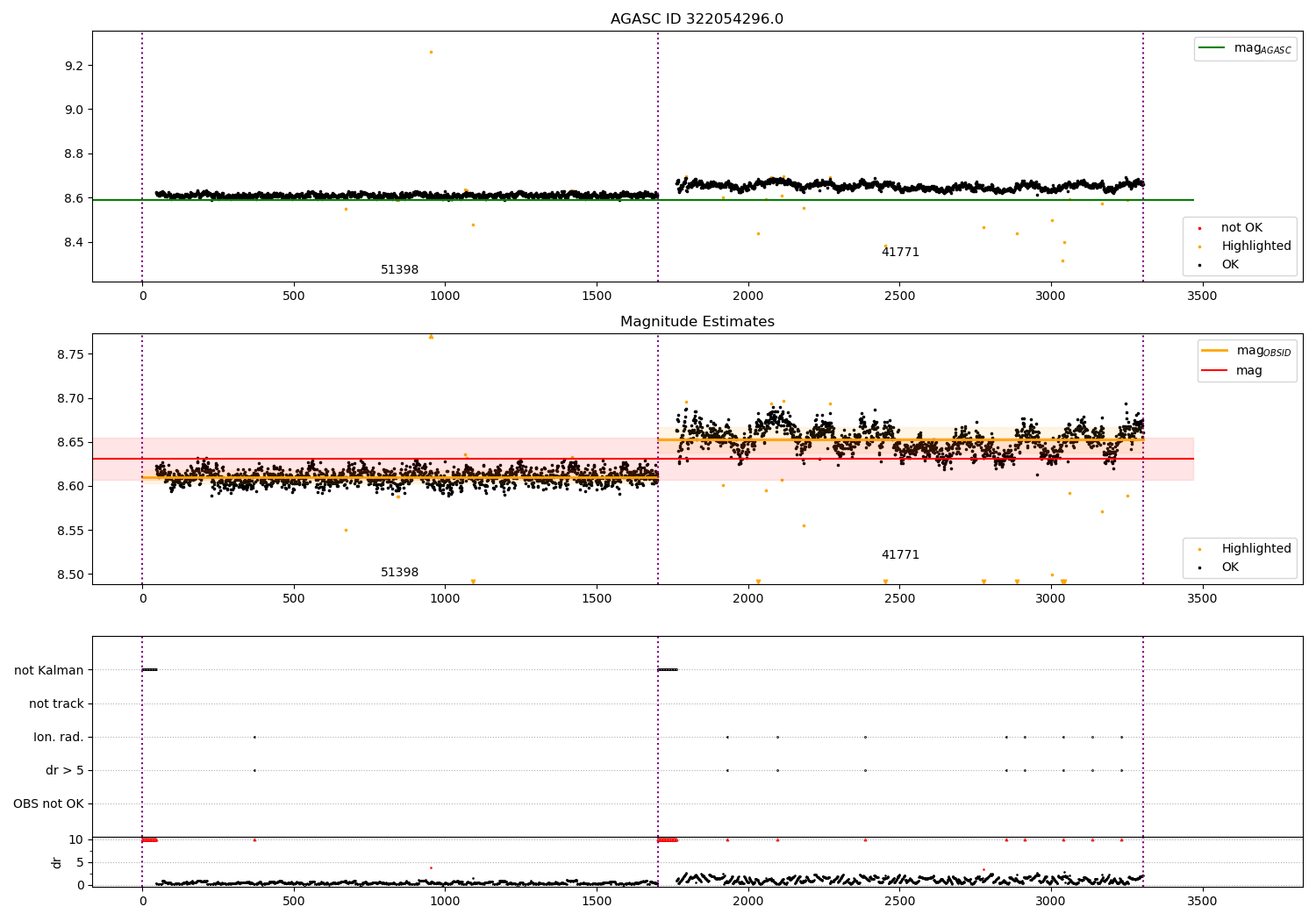This screenshot has width=1316, height=921.
Task: Click the "not OK" legend label
Action: pyautogui.click(x=1241, y=228)
